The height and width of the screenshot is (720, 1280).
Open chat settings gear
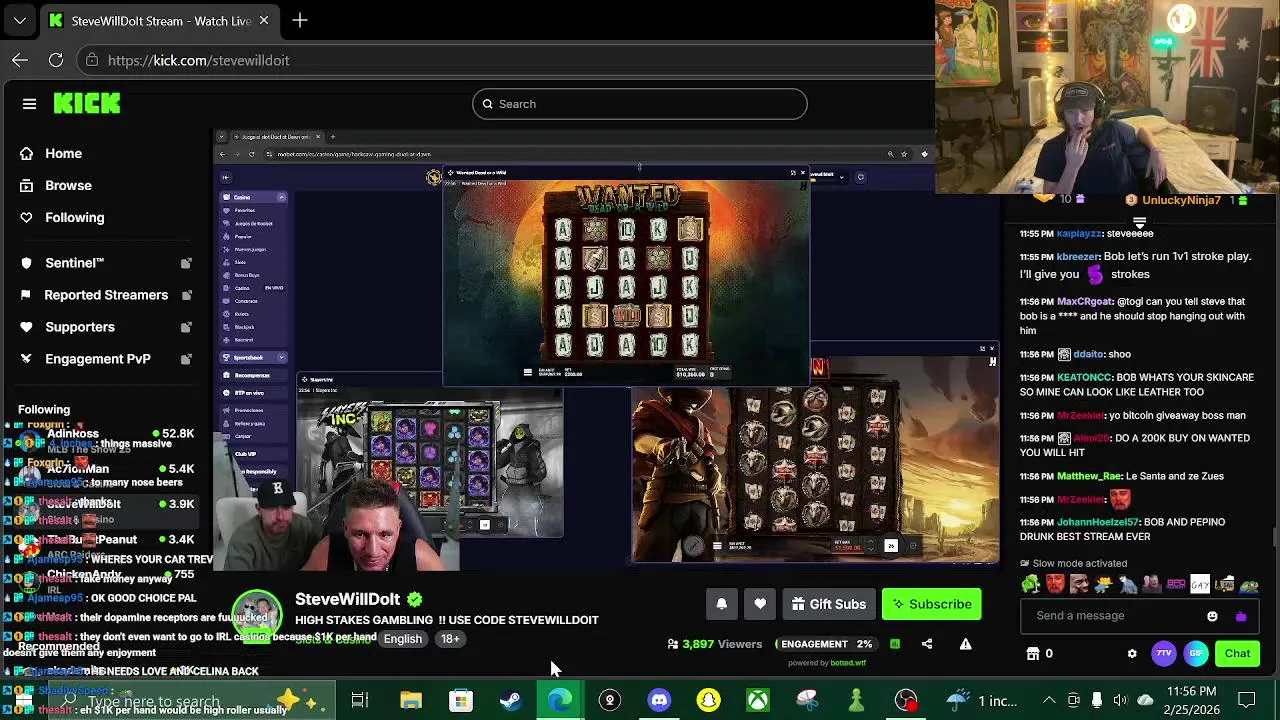[1132, 654]
